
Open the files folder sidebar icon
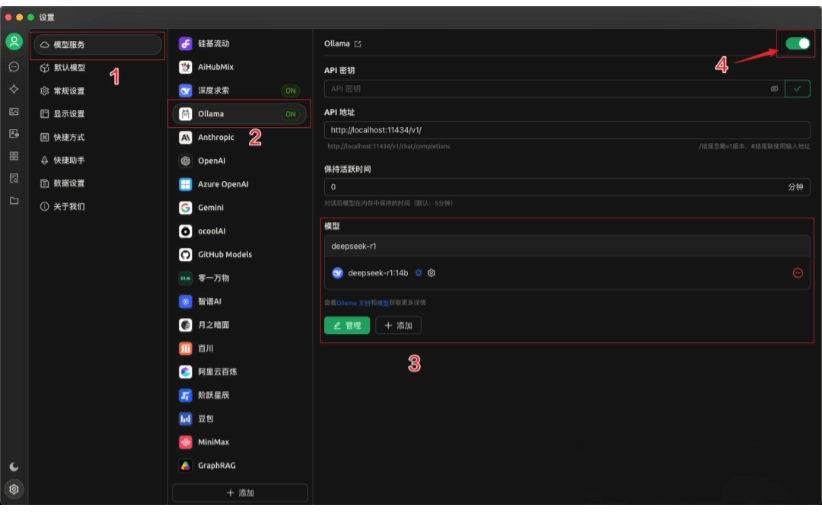coord(14,201)
